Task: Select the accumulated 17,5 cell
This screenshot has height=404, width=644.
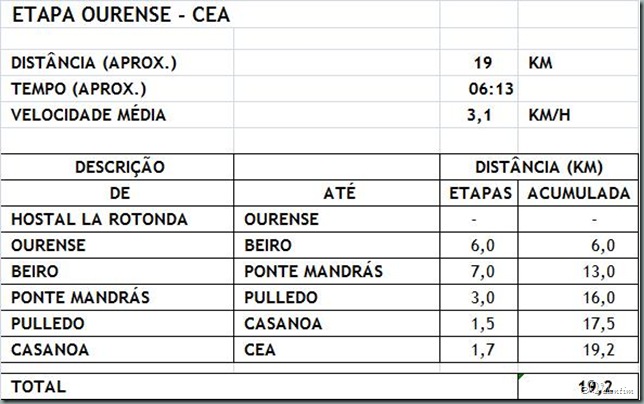Action: 578,324
